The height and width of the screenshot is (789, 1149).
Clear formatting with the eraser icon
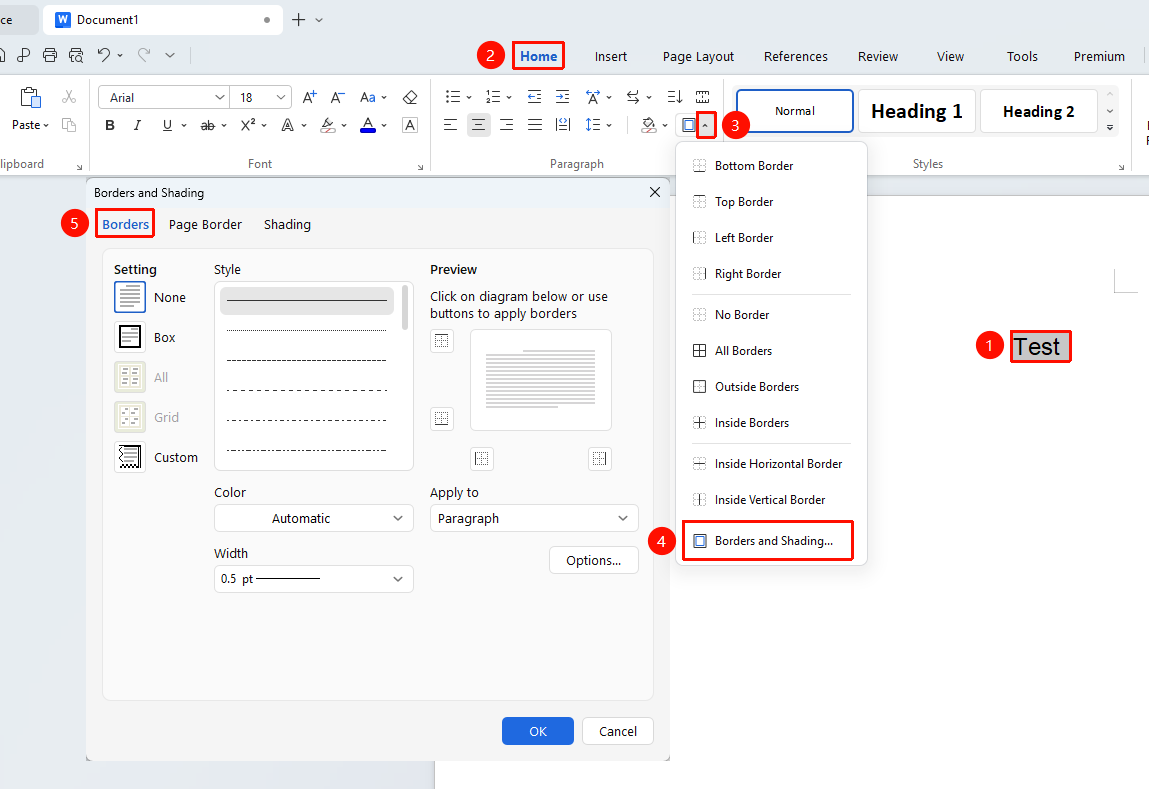coord(410,97)
